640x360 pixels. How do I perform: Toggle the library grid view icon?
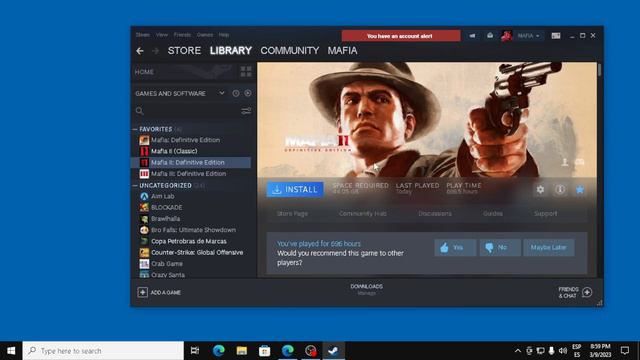(x=246, y=72)
